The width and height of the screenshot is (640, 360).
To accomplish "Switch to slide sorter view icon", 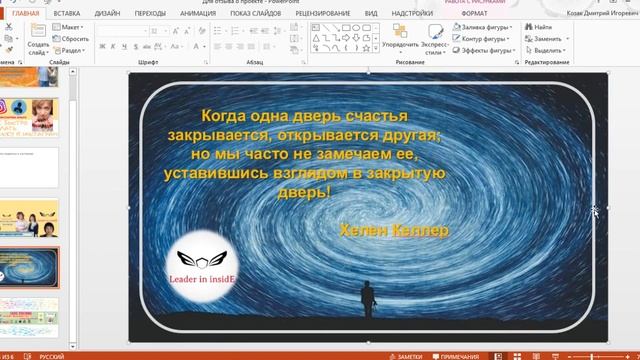I will [x=517, y=356].
